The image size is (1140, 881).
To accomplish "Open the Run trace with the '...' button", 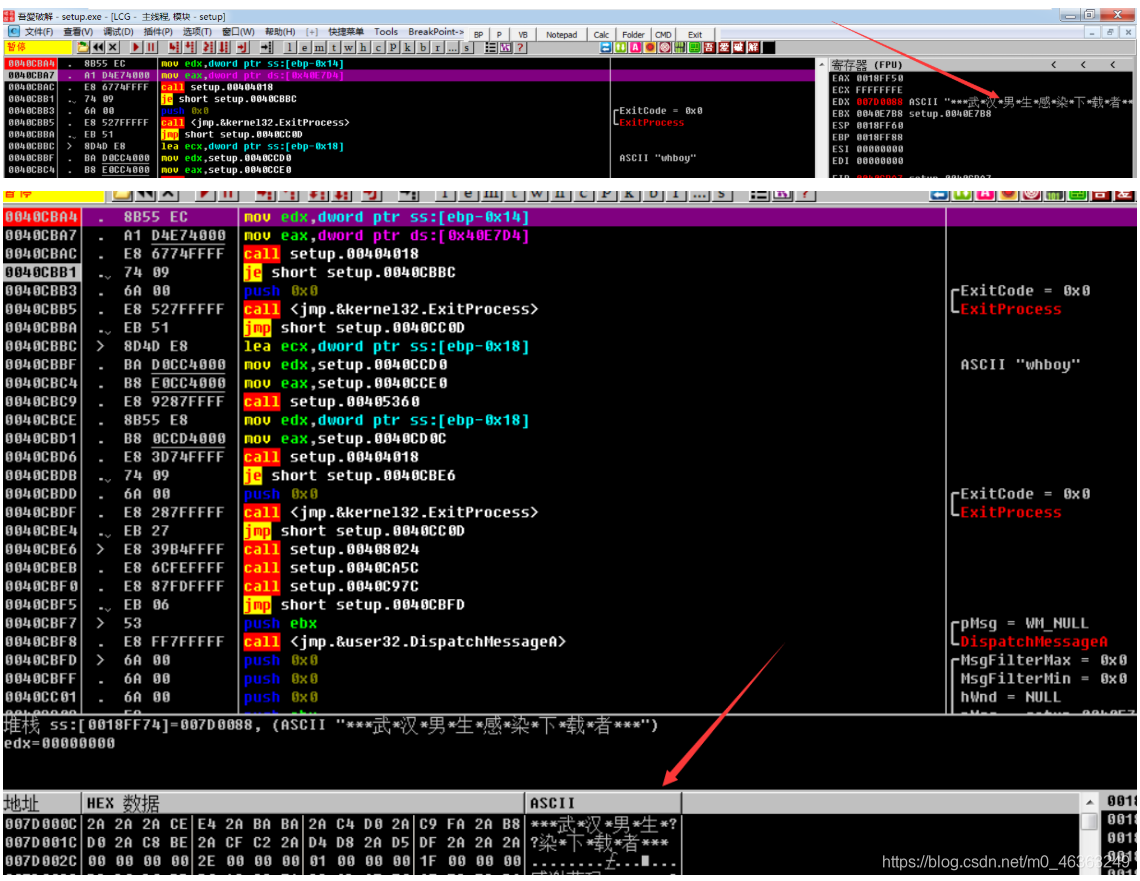I will 452,47.
